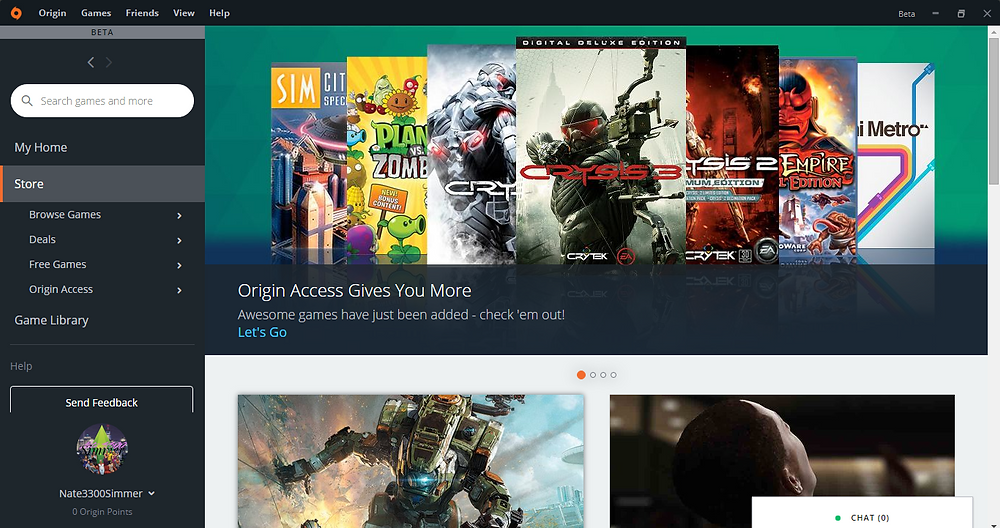
Task: Open the CHAT (0) panel
Action: pyautogui.click(x=862, y=513)
